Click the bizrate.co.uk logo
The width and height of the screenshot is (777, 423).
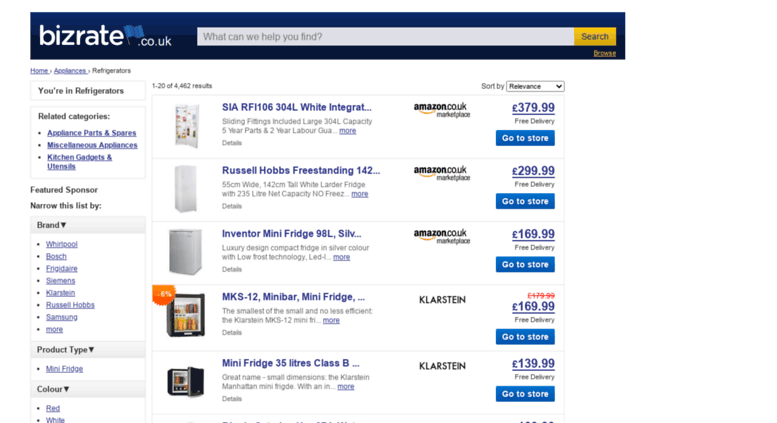pos(106,36)
